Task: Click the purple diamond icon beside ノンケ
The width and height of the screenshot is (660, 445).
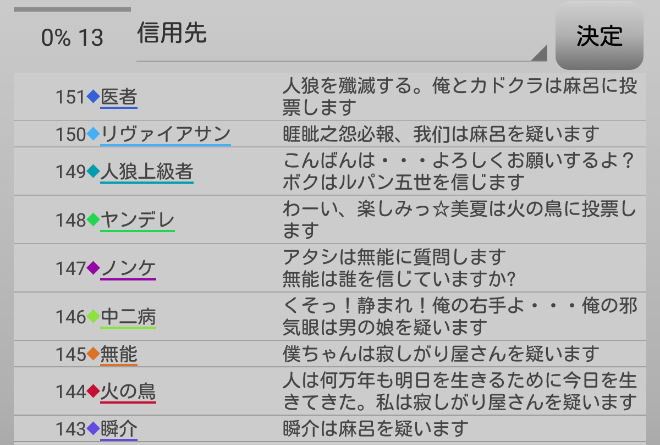Action: pyautogui.click(x=93, y=268)
